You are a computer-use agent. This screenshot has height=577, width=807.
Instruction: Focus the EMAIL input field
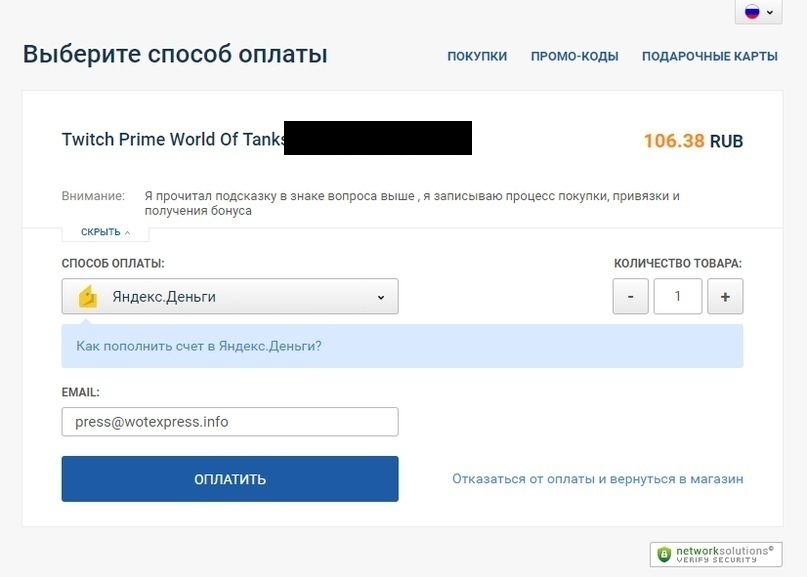tap(230, 421)
